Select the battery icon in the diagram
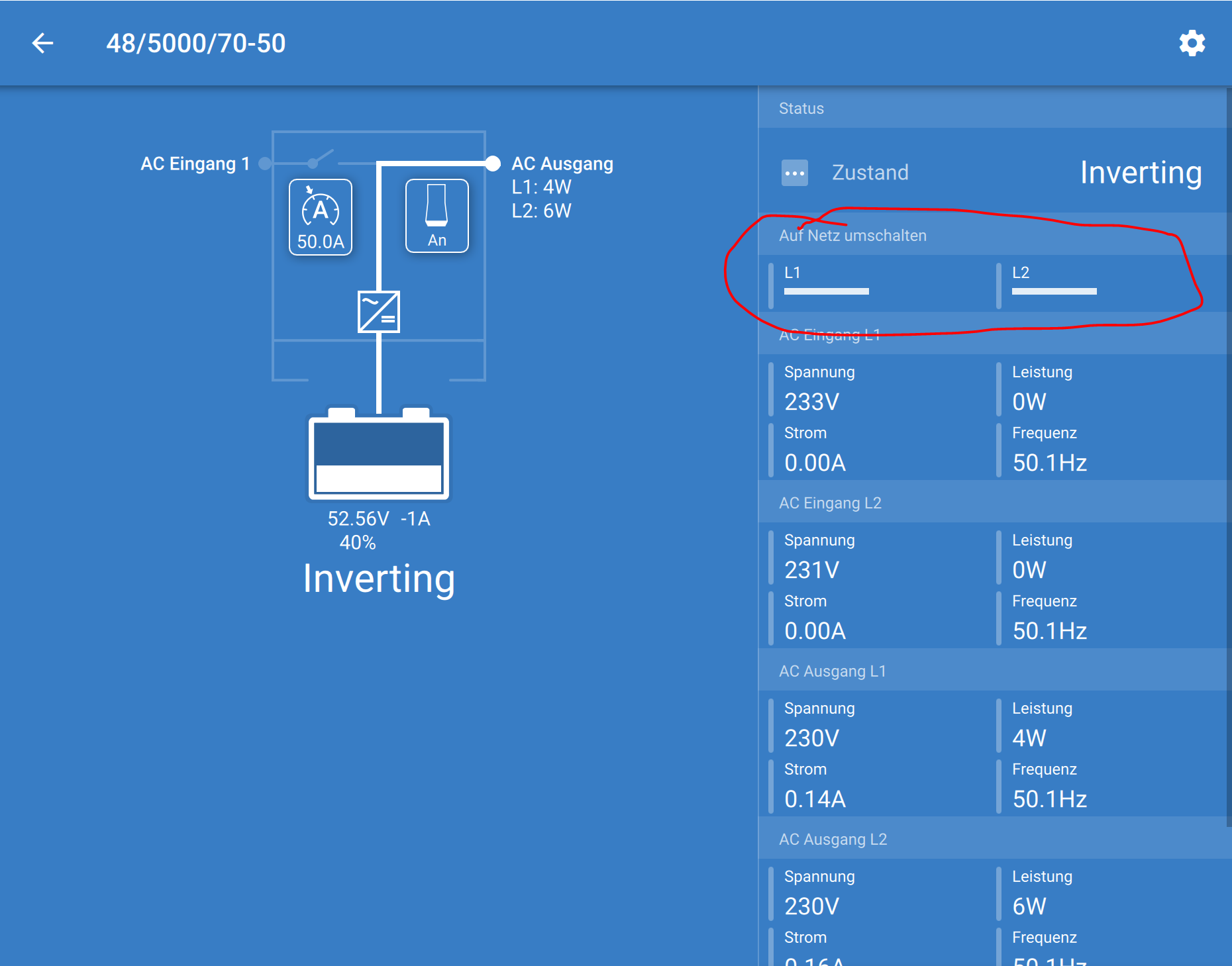Image resolution: width=1232 pixels, height=966 pixels. pyautogui.click(x=379, y=454)
